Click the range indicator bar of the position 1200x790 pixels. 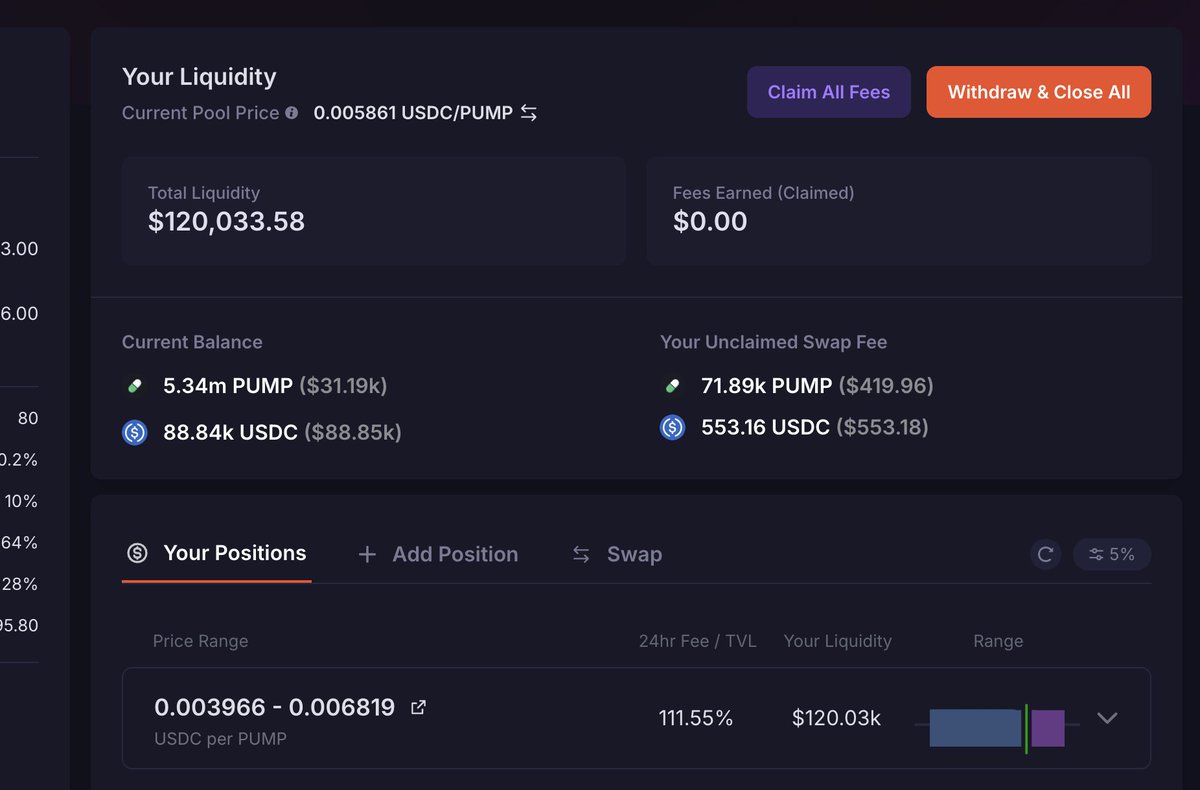[x=995, y=728]
